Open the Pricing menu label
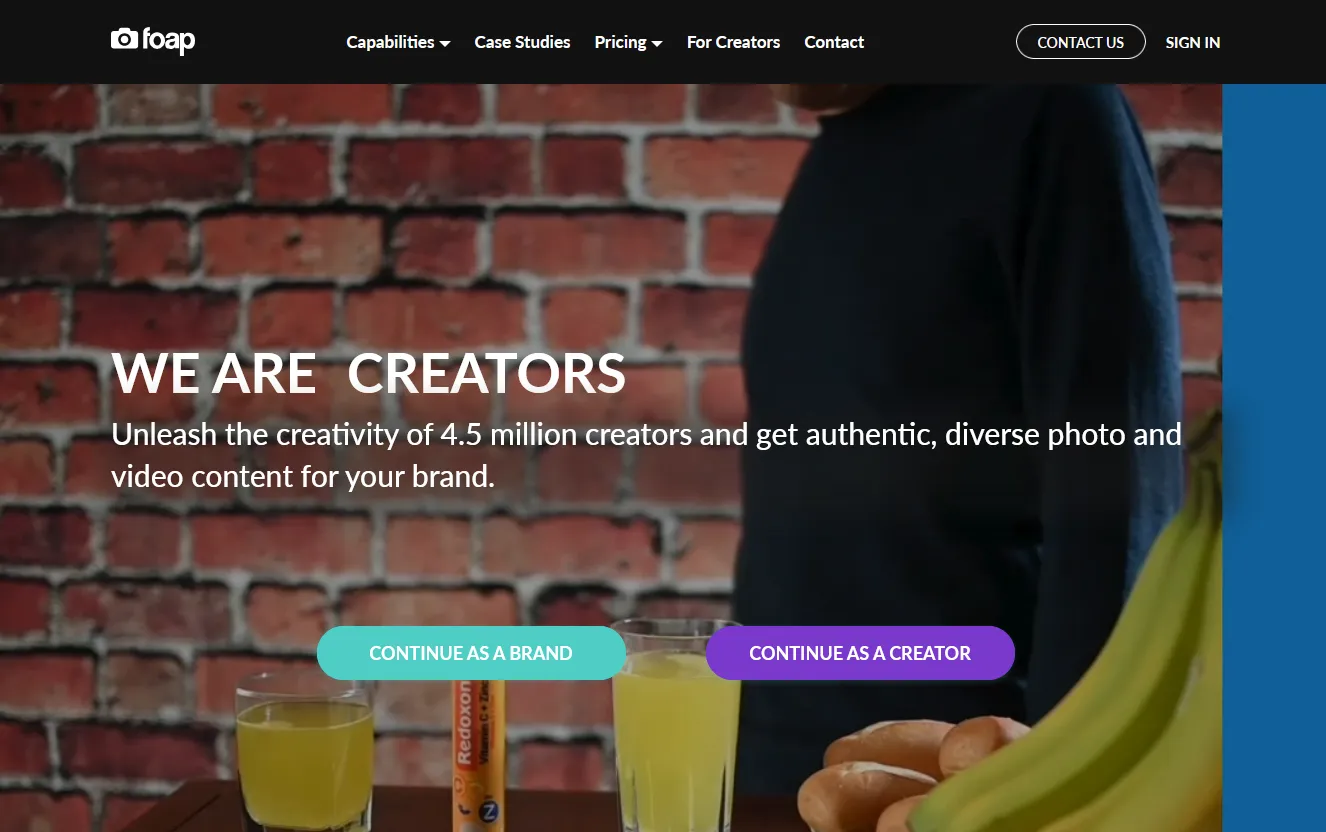1326x832 pixels. click(x=620, y=42)
